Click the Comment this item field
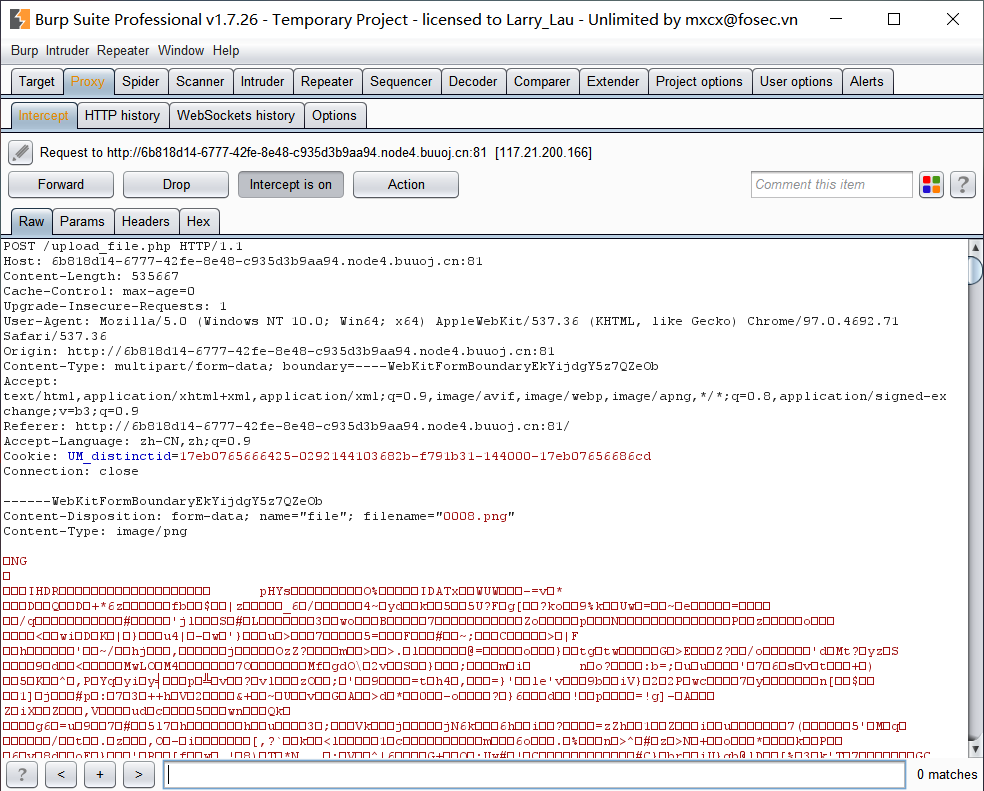Viewport: 984px width, 791px height. [831, 184]
